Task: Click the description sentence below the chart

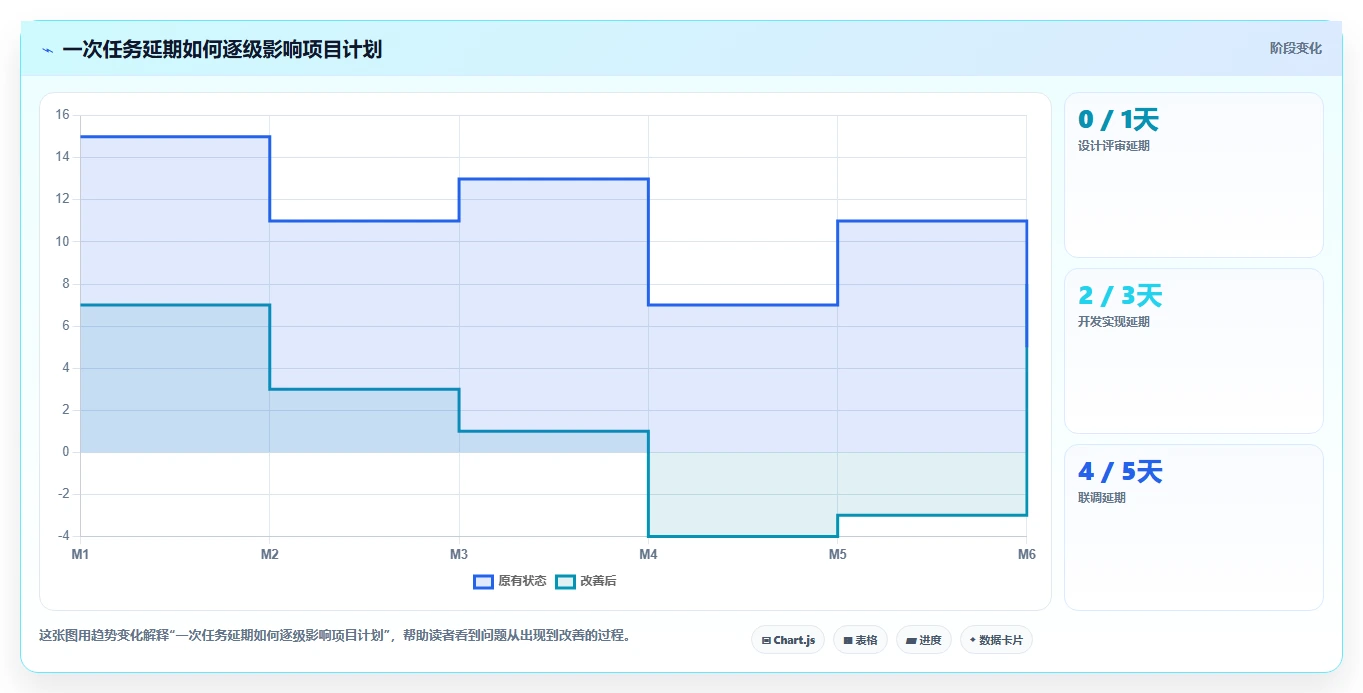Action: (x=335, y=636)
